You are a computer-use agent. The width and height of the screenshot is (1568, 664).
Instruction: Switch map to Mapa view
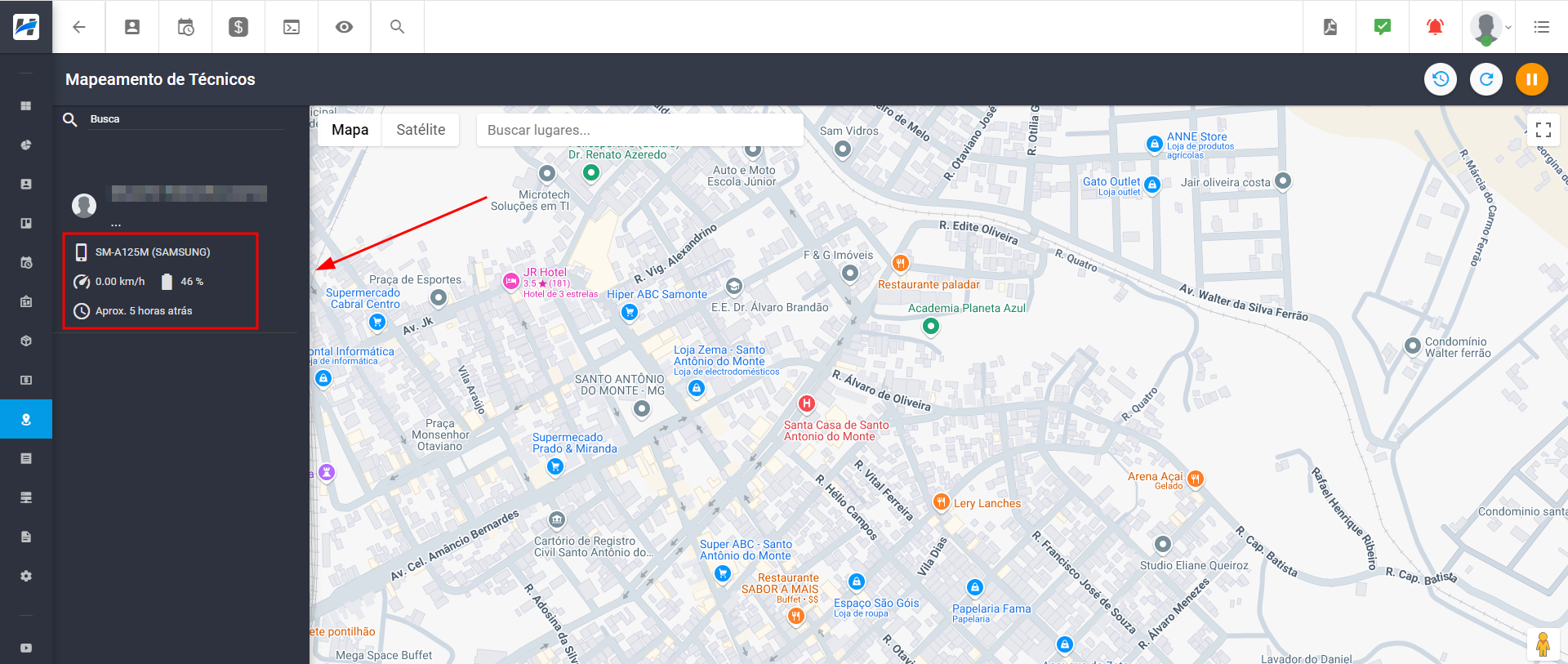tap(350, 130)
